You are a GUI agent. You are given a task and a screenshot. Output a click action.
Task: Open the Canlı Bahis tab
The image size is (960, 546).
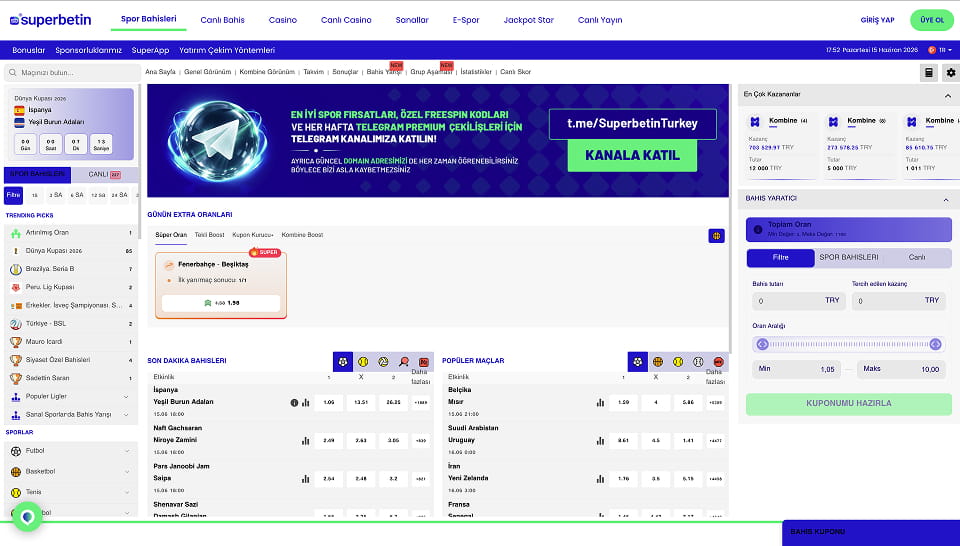click(x=222, y=20)
